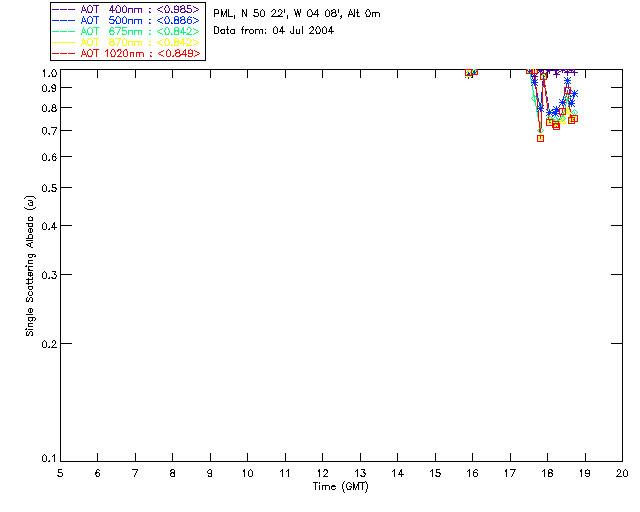
Task: Click the AOT 400nm purple legend entry
Action: coord(126,9)
